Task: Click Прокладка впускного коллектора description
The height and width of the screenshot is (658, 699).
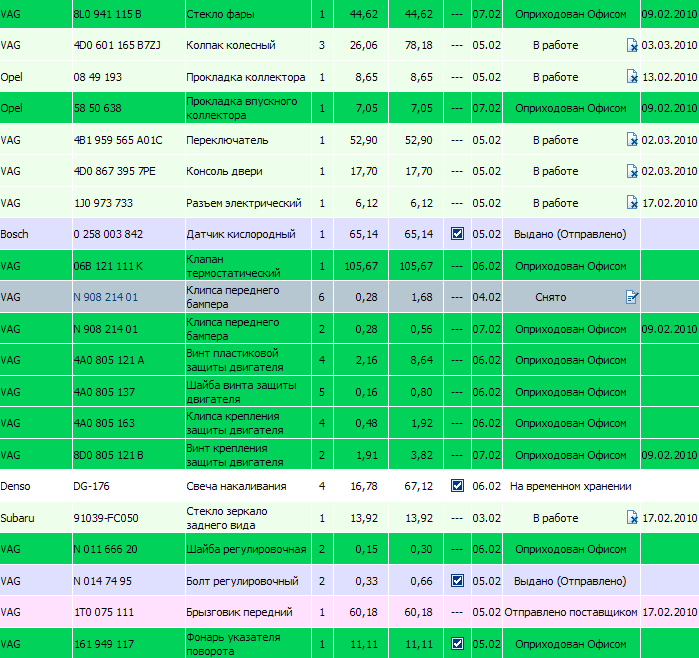Action: click(x=242, y=108)
